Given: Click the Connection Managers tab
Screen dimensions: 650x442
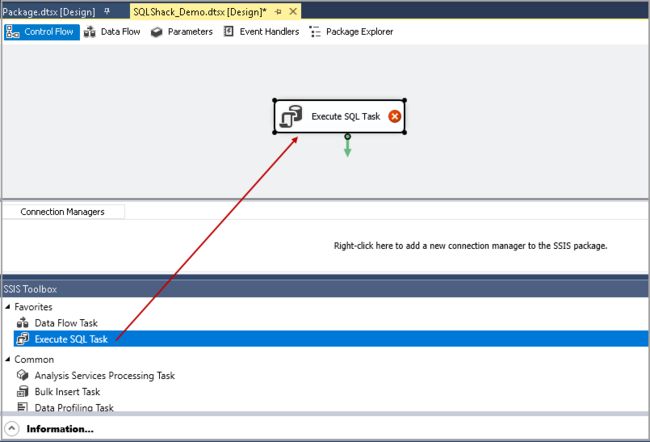Looking at the screenshot, I should (63, 212).
